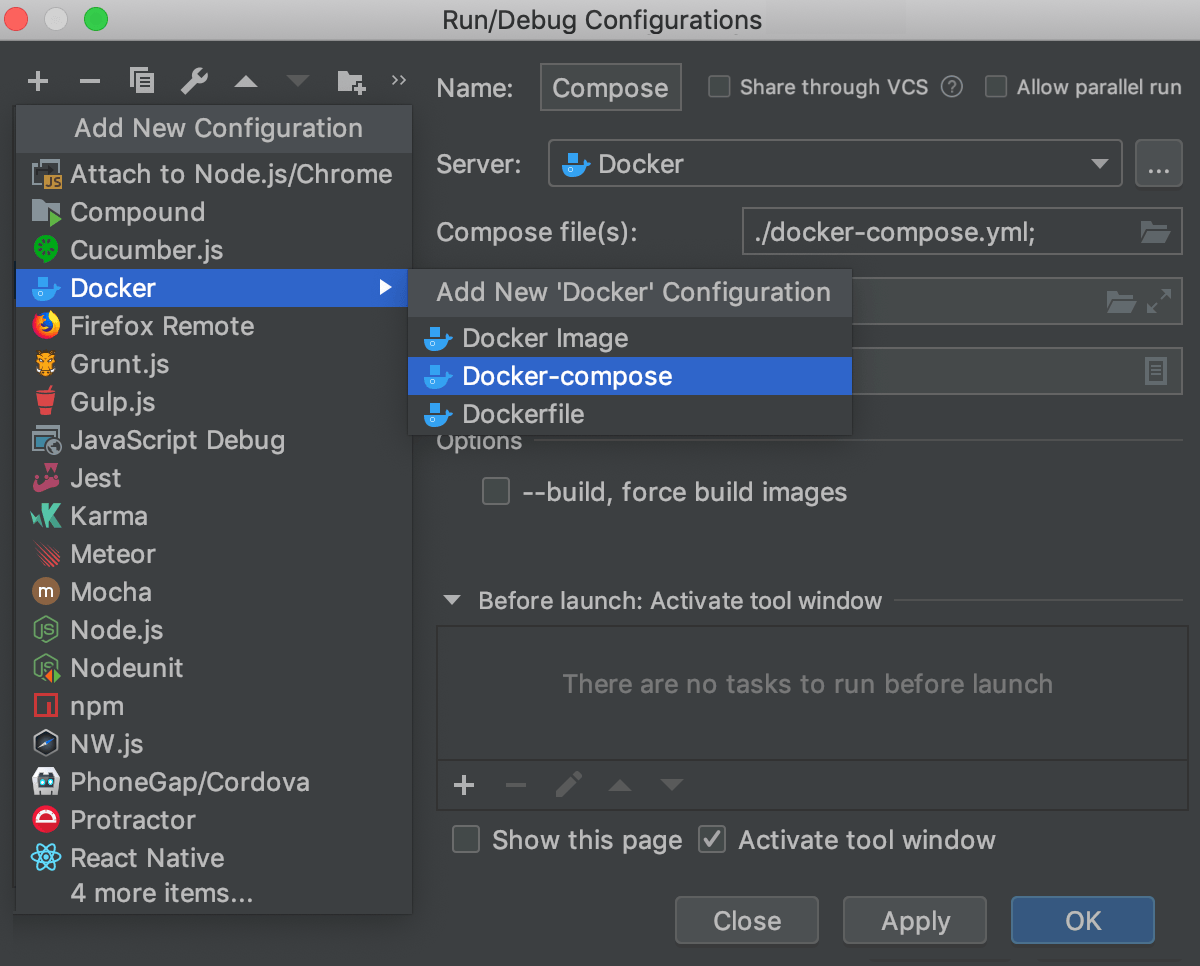Toggle Allow parallel run checkbox
This screenshot has width=1200, height=966.
[996, 87]
